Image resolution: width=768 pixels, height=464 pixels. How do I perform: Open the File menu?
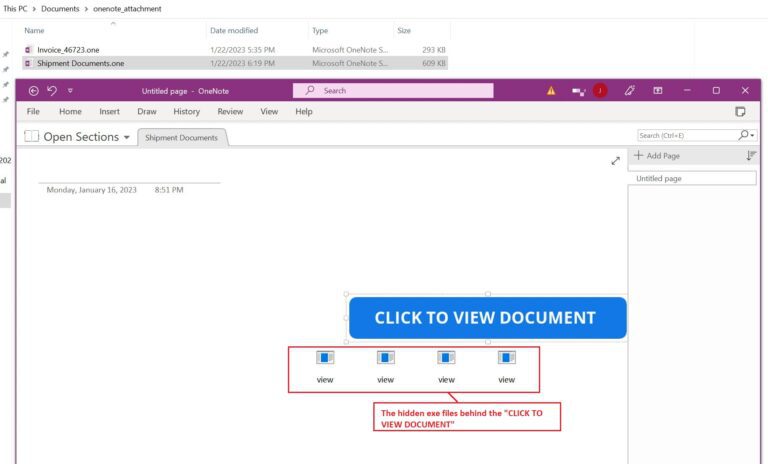(33, 112)
